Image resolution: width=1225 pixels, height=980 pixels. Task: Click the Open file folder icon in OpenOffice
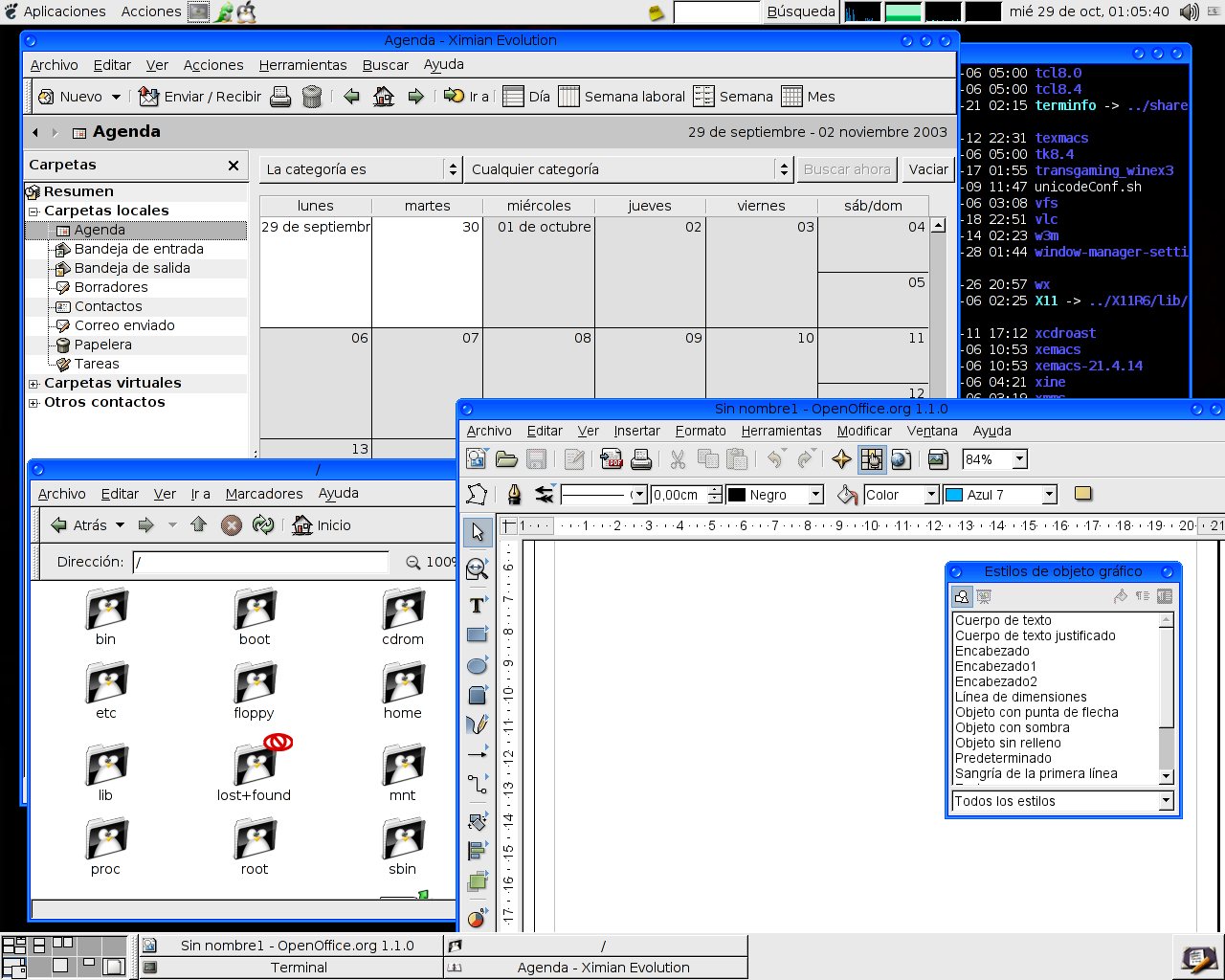pyautogui.click(x=506, y=460)
